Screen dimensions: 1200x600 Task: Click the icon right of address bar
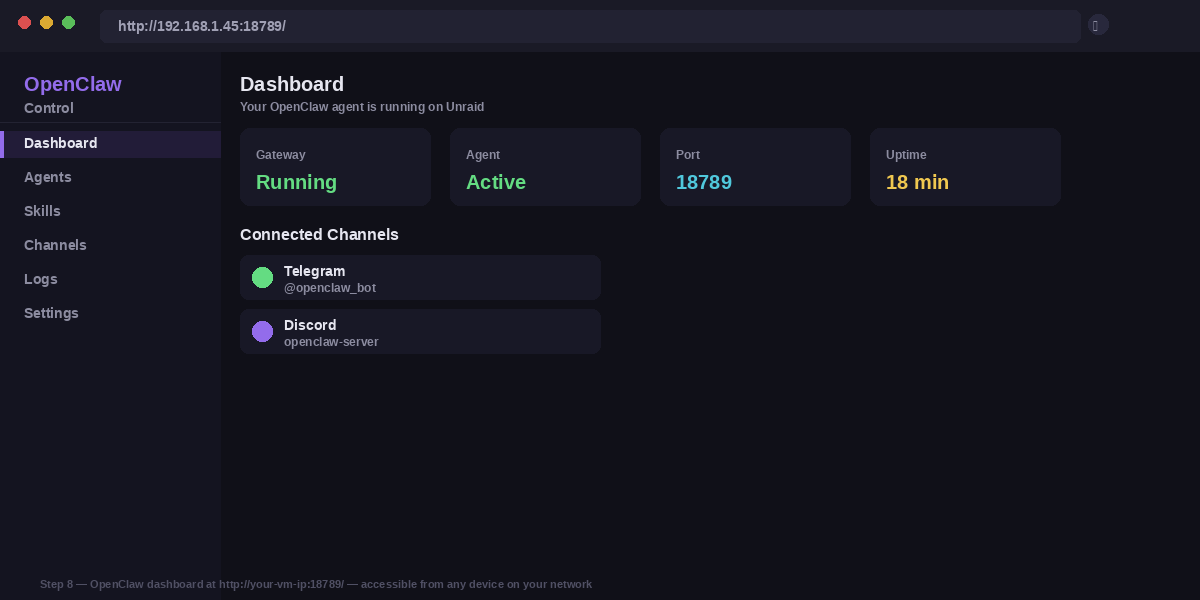pyautogui.click(x=1097, y=26)
